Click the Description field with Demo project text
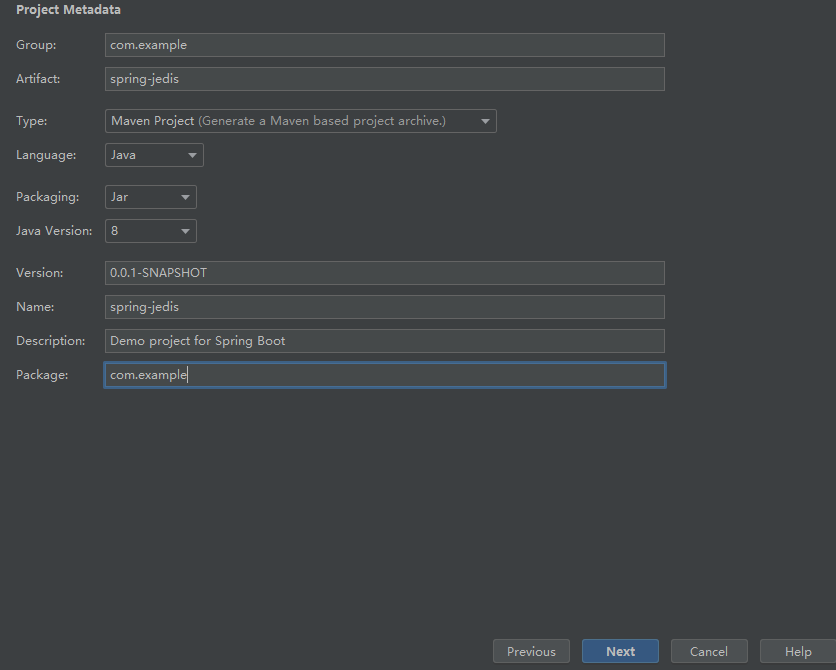Viewport: 836px width, 670px height. (384, 341)
